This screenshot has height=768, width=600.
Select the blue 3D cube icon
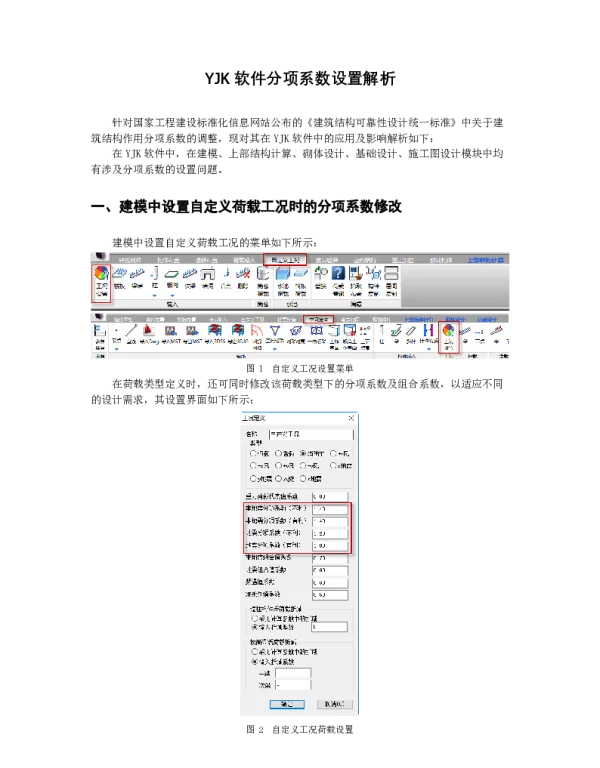click(283, 273)
